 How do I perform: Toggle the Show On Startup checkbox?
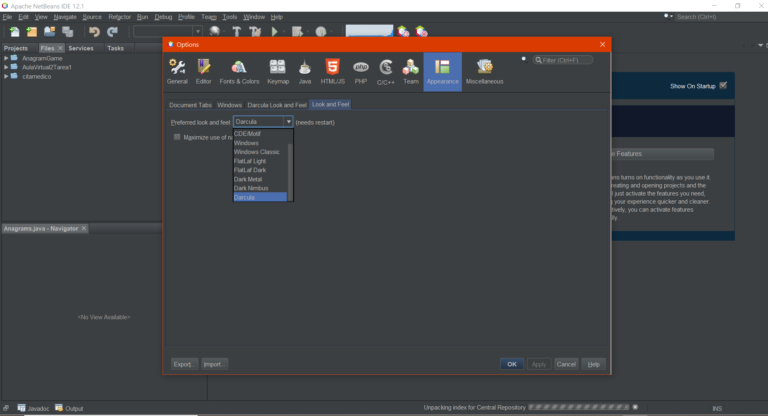(723, 86)
